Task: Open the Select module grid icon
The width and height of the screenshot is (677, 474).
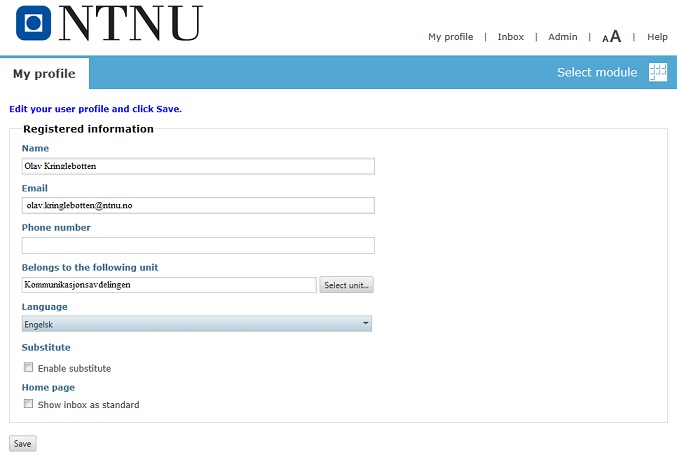Action: (x=658, y=72)
